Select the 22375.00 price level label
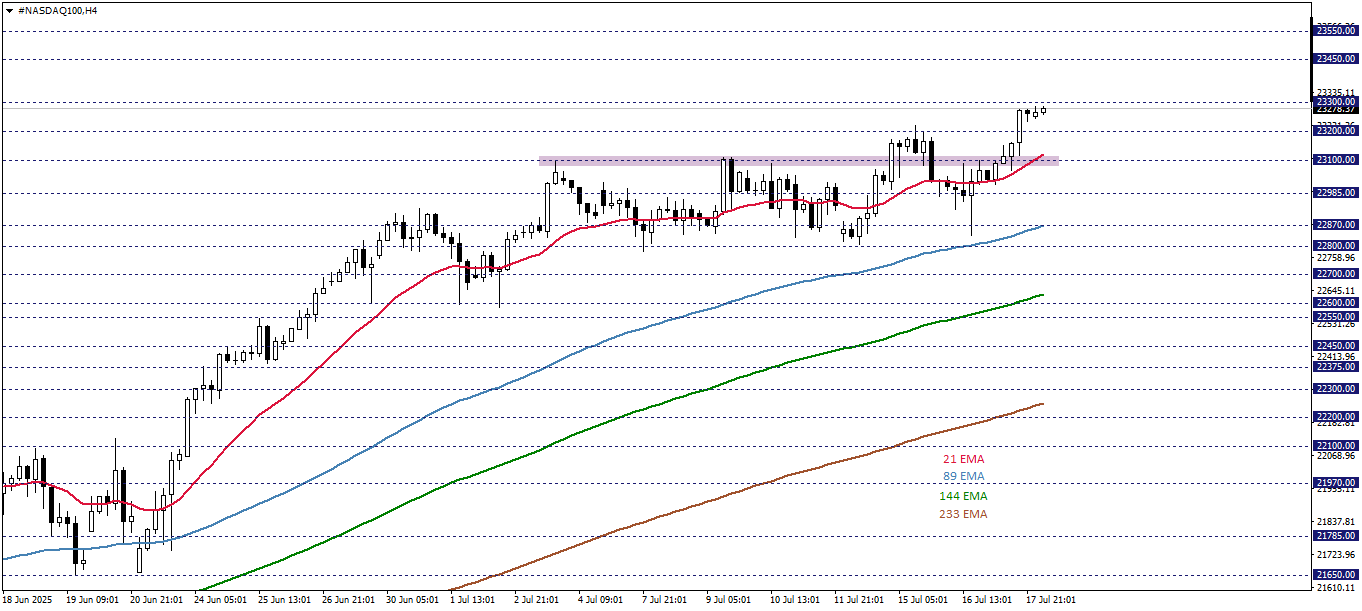 [x=1335, y=367]
